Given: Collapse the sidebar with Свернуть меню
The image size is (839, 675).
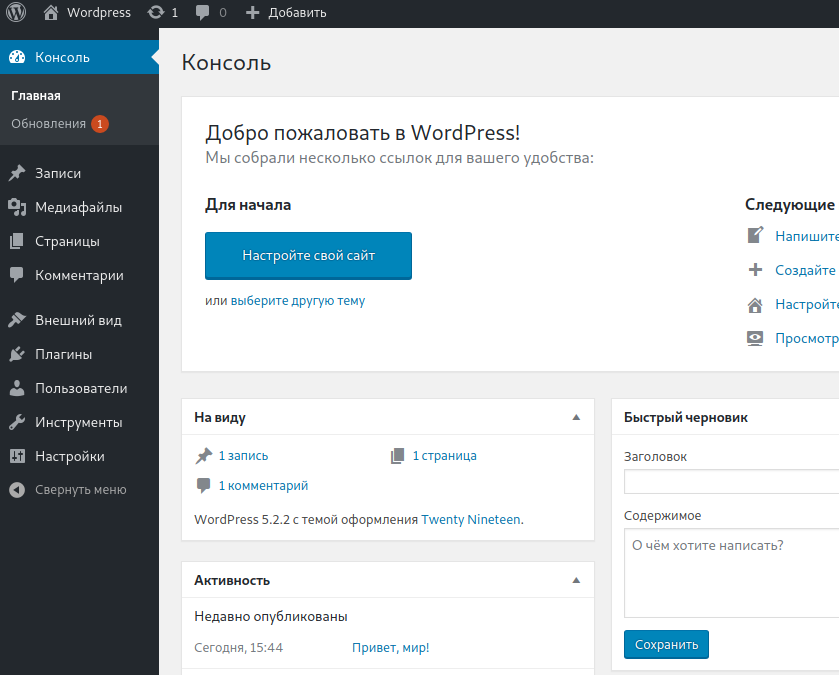Looking at the screenshot, I should (79, 490).
